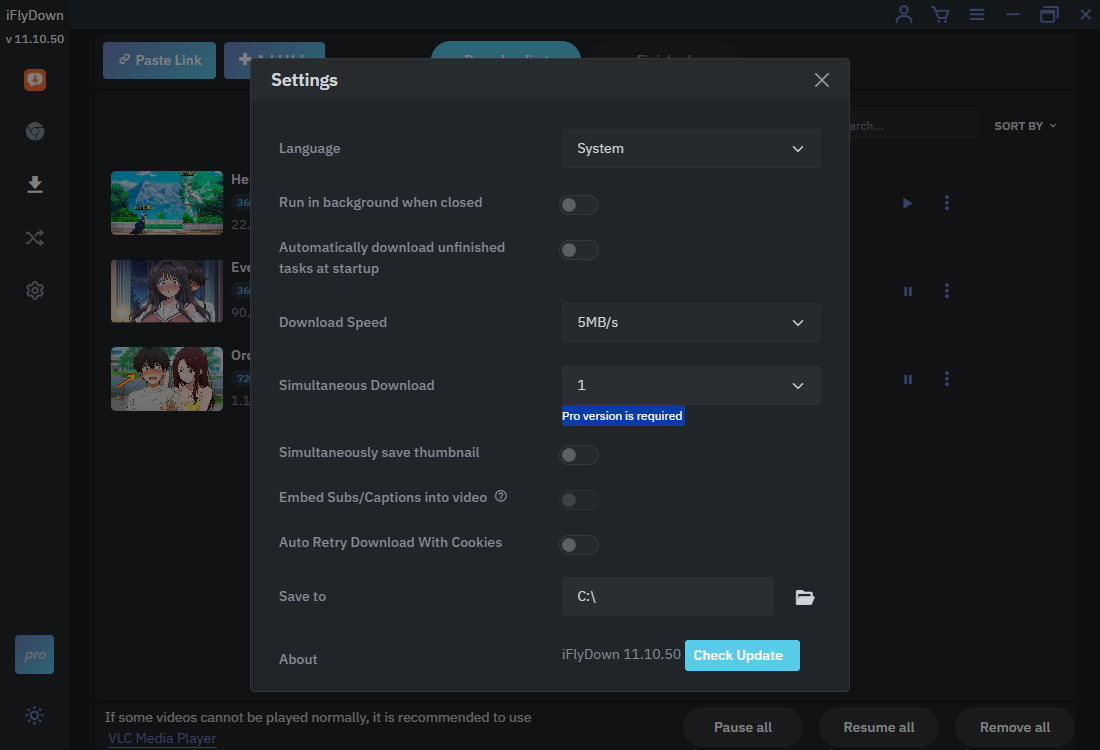Image resolution: width=1100 pixels, height=750 pixels.
Task: Expand the Download Speed 5MB/s dropdown
Action: tap(691, 323)
